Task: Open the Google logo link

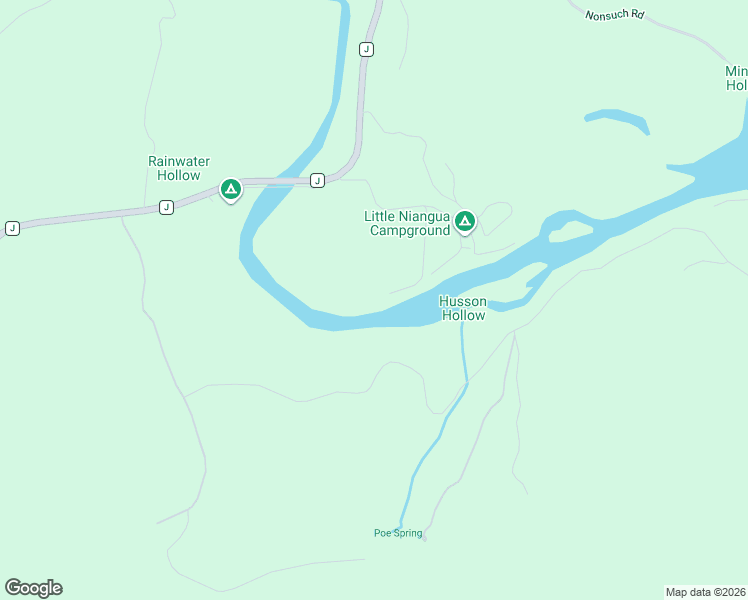Action: pyautogui.click(x=33, y=588)
